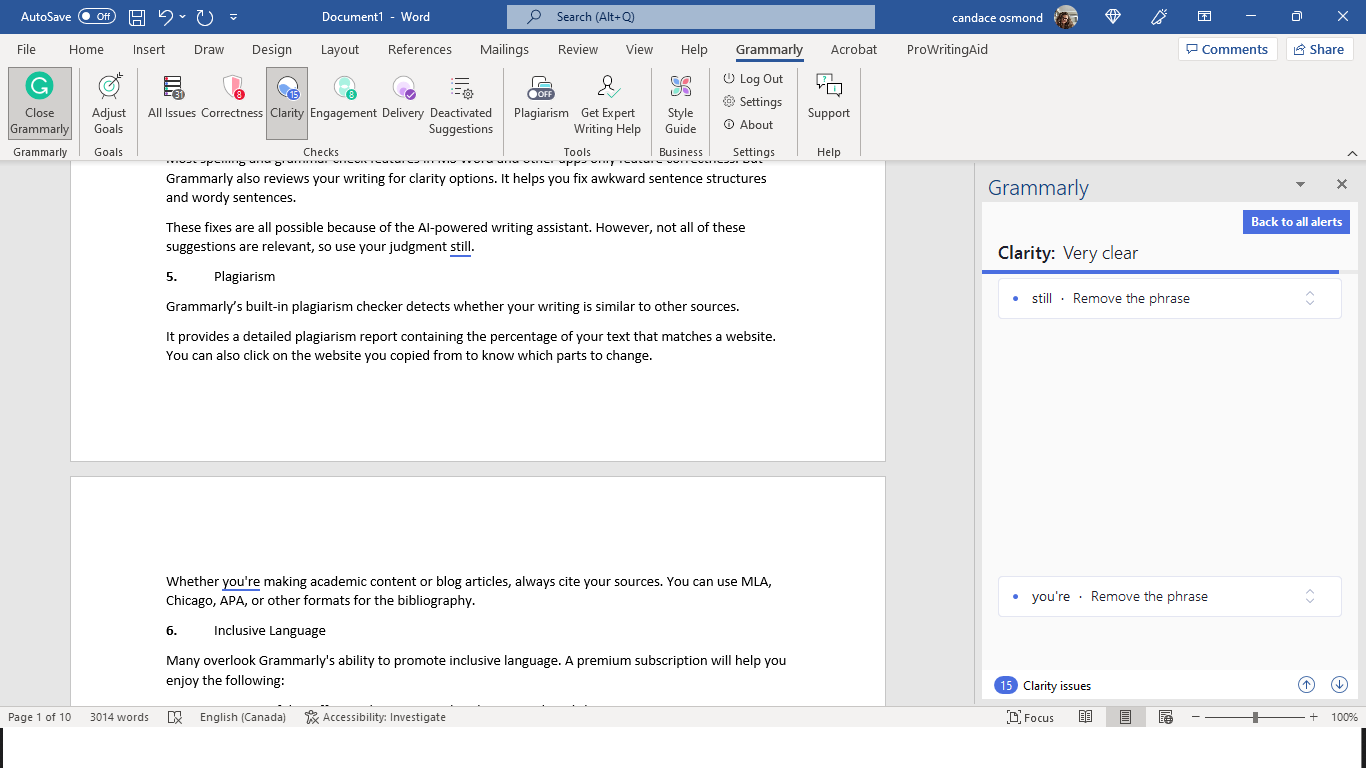Expand the "you're" suggestion card
Image resolution: width=1366 pixels, height=768 pixels.
tap(1310, 596)
